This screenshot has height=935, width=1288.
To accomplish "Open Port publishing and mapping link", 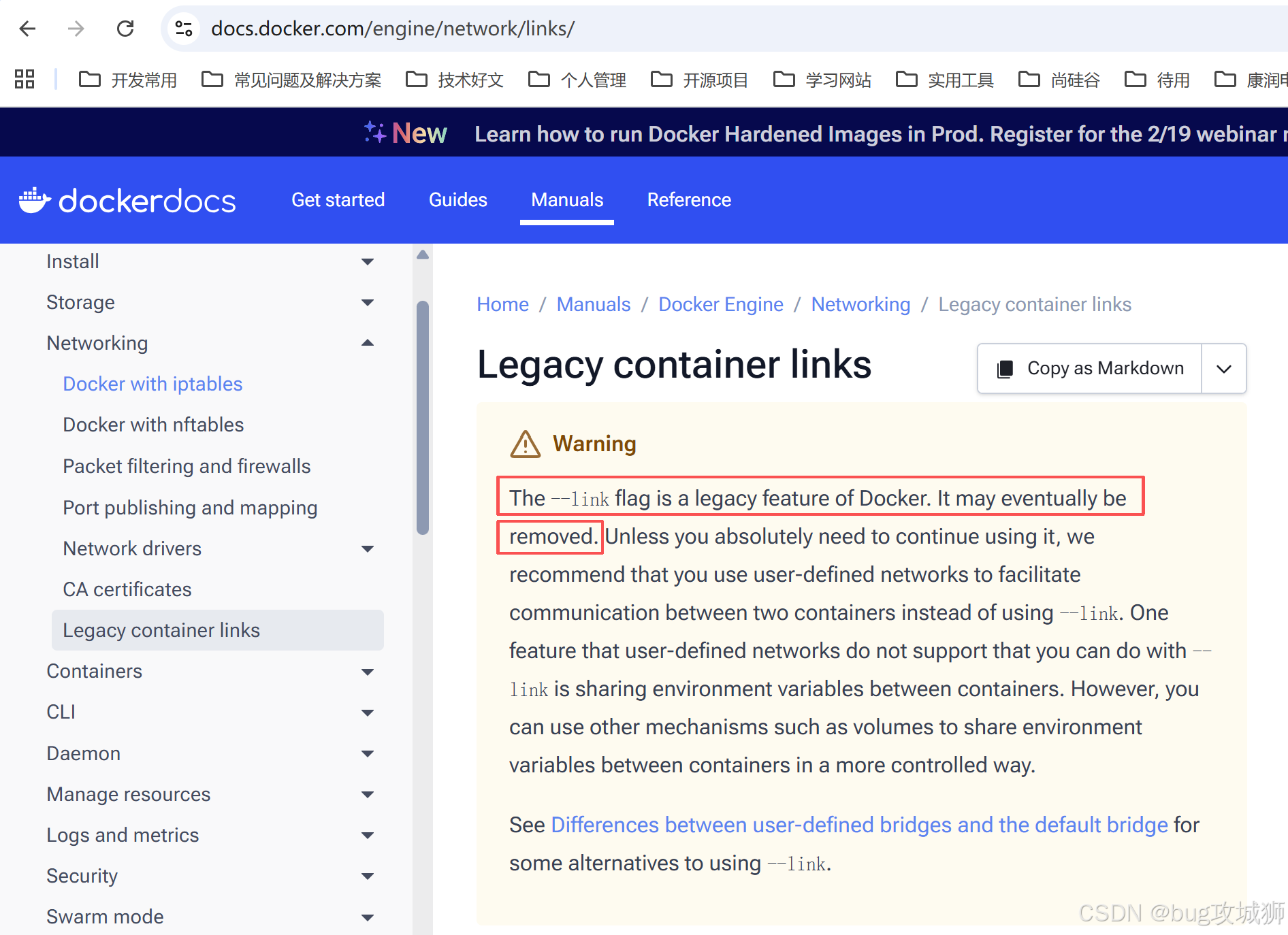I will click(x=190, y=508).
